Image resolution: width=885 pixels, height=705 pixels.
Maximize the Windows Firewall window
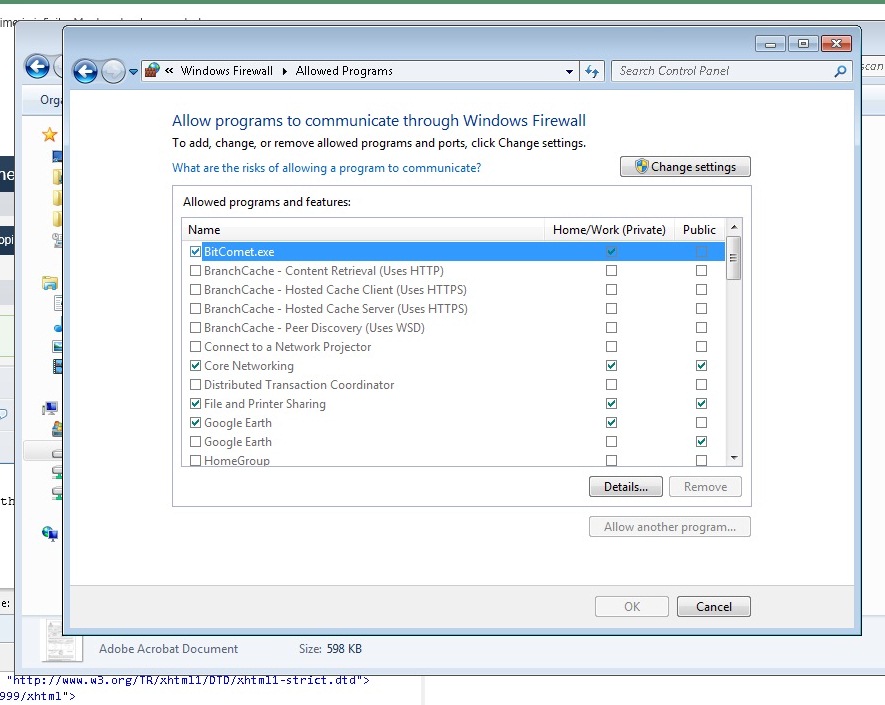pos(803,44)
